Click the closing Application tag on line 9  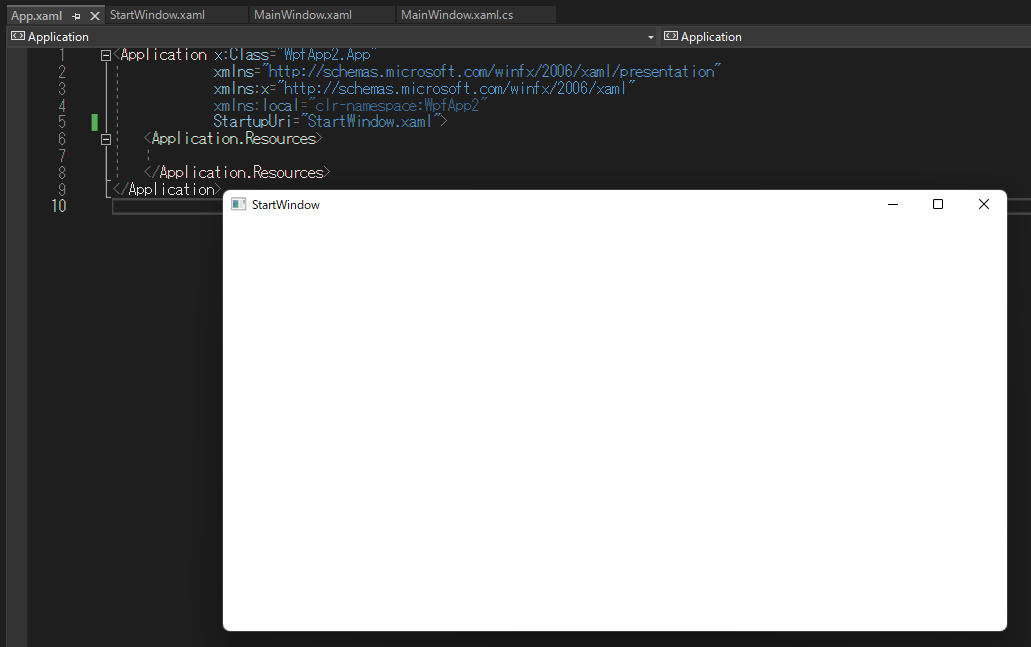point(167,188)
